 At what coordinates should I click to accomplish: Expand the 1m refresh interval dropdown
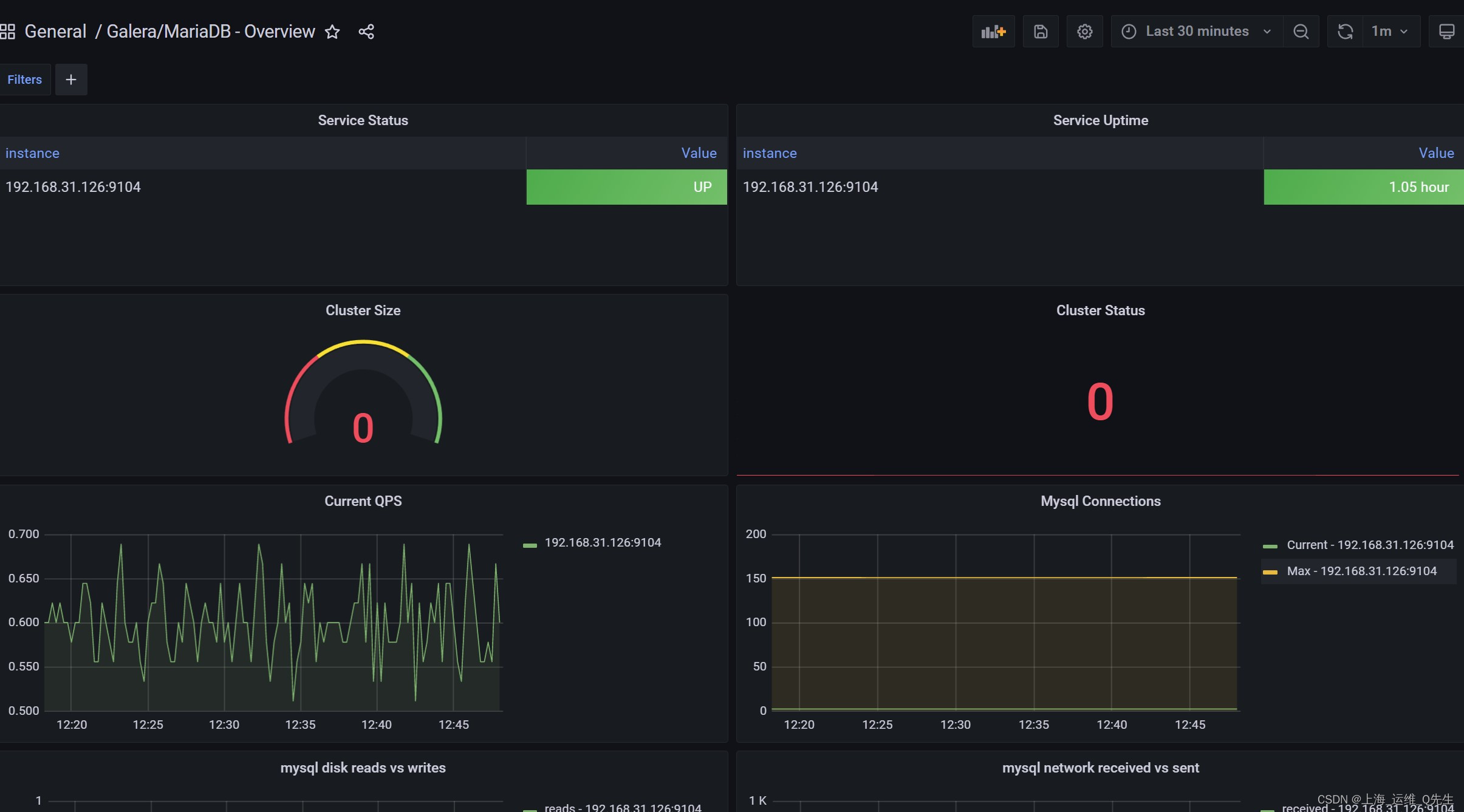[x=1391, y=32]
